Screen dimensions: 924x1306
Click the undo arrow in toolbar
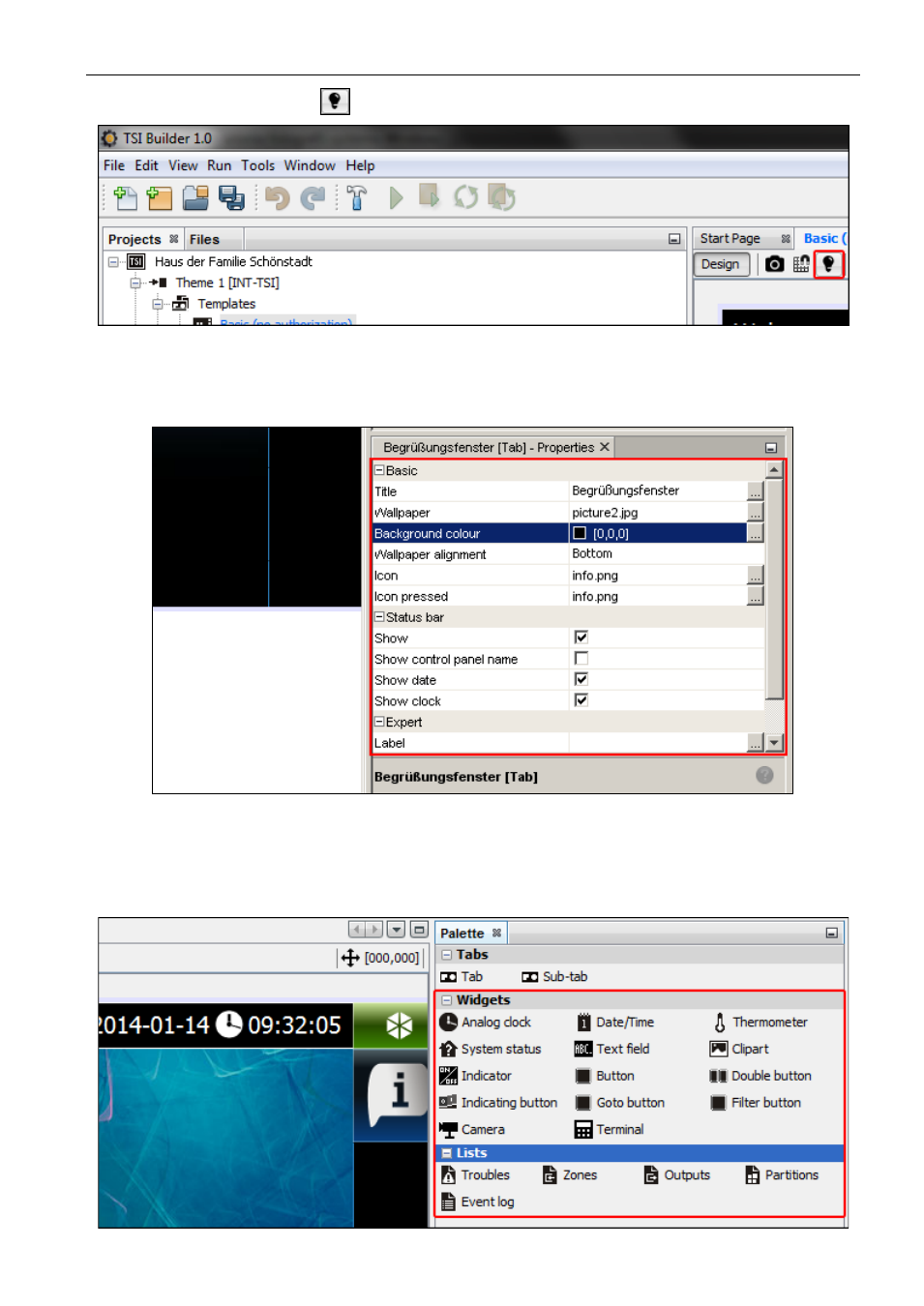pyautogui.click(x=278, y=197)
